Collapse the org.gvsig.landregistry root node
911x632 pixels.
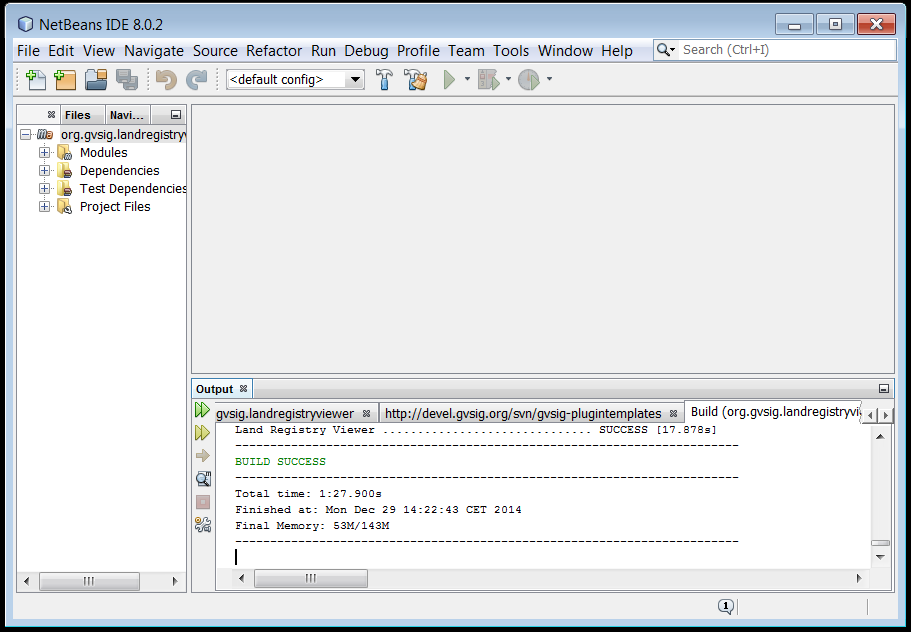26,135
